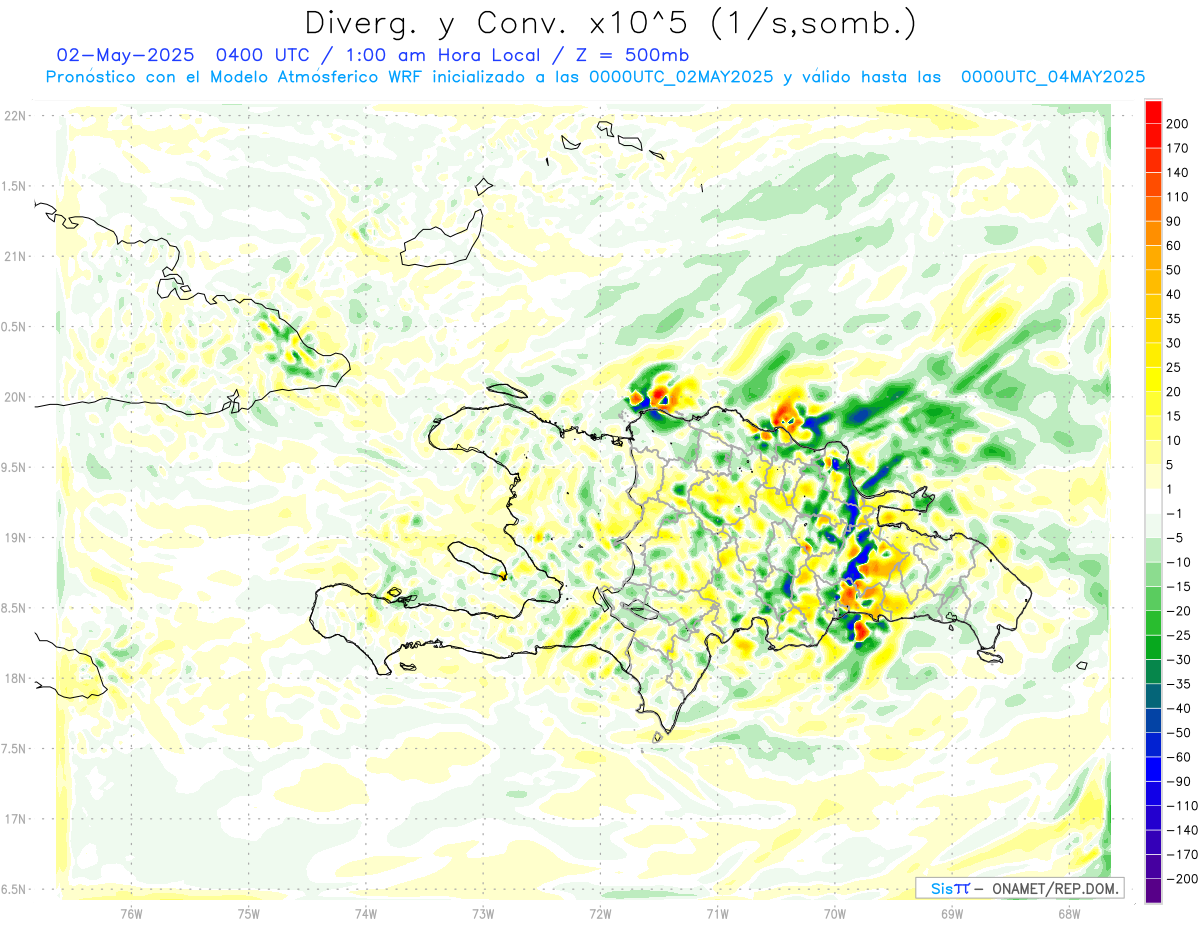This screenshot has width=1200, height=927.
Task: Click the '73W' longitude label
Action: click(483, 914)
